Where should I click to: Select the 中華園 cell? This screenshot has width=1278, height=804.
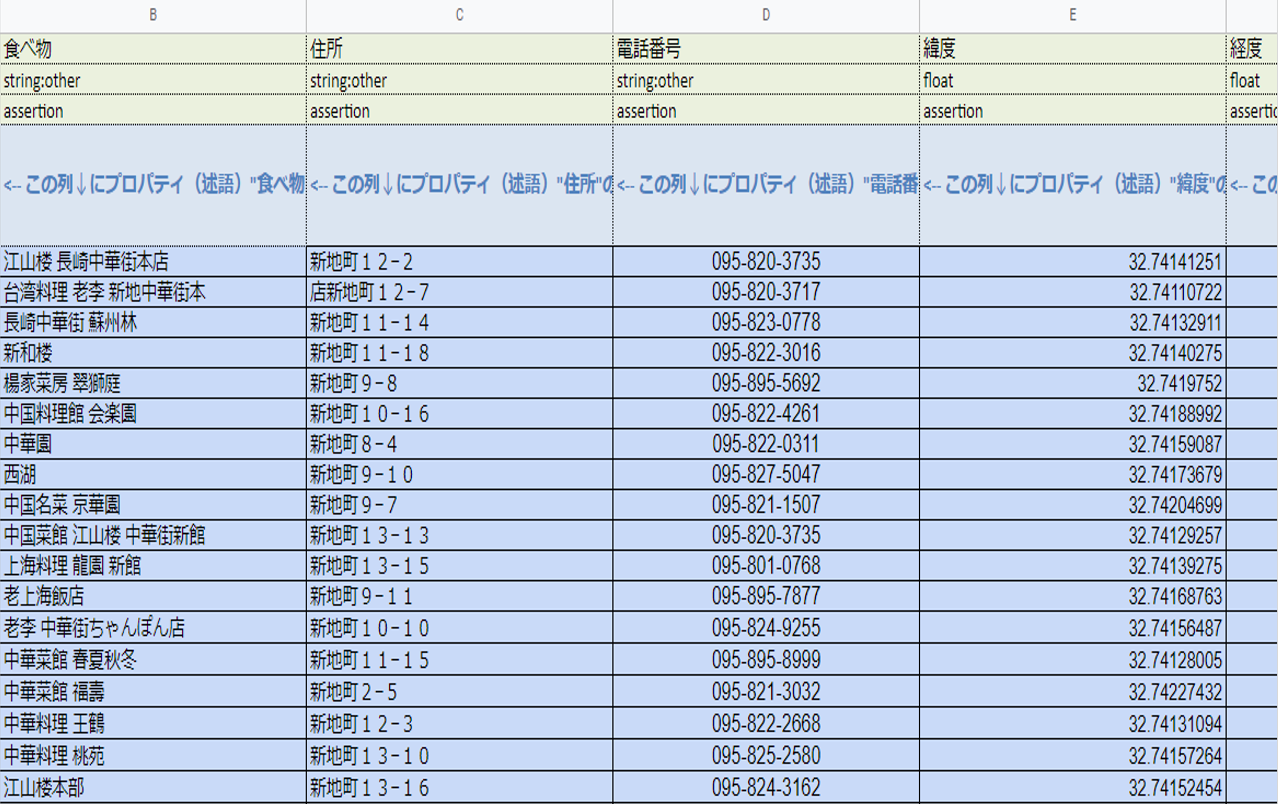tap(153, 443)
